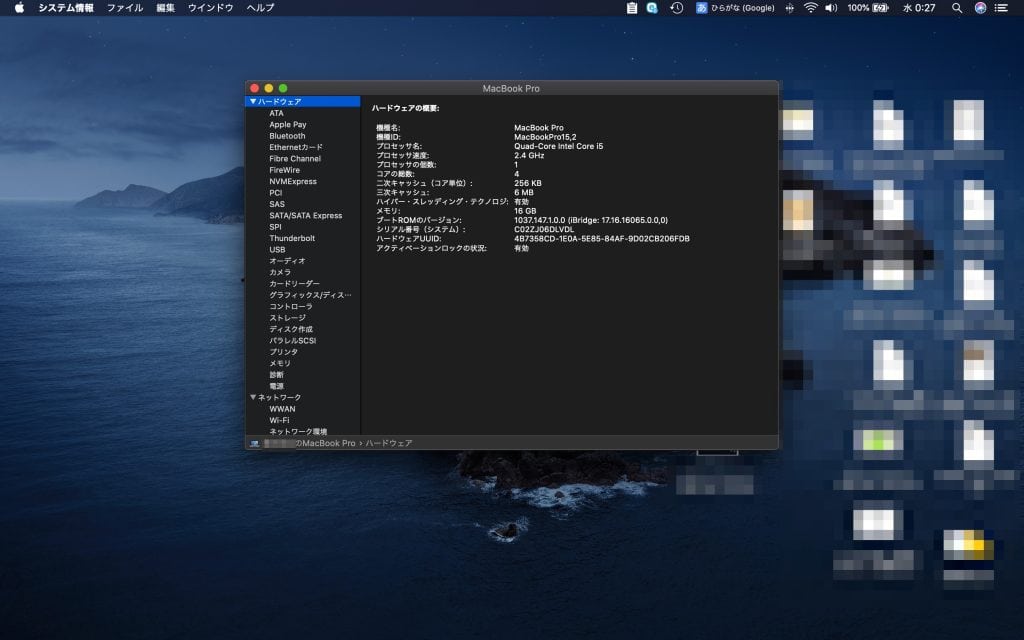Click the MacBookPro15,2 model ID value
The image size is (1024, 640).
545,137
